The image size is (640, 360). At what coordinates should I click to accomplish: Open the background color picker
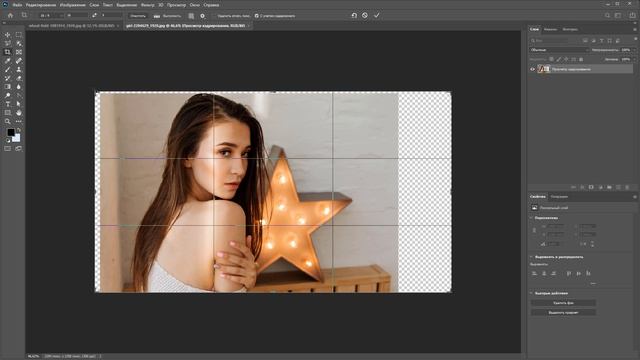coord(17,138)
